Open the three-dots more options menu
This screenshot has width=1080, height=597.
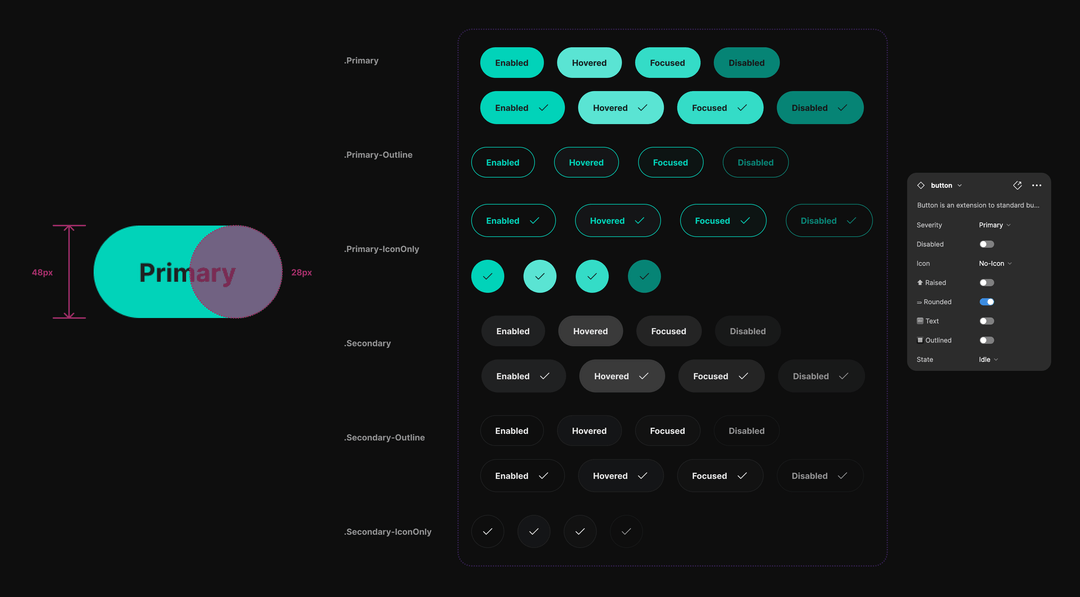click(x=1037, y=185)
